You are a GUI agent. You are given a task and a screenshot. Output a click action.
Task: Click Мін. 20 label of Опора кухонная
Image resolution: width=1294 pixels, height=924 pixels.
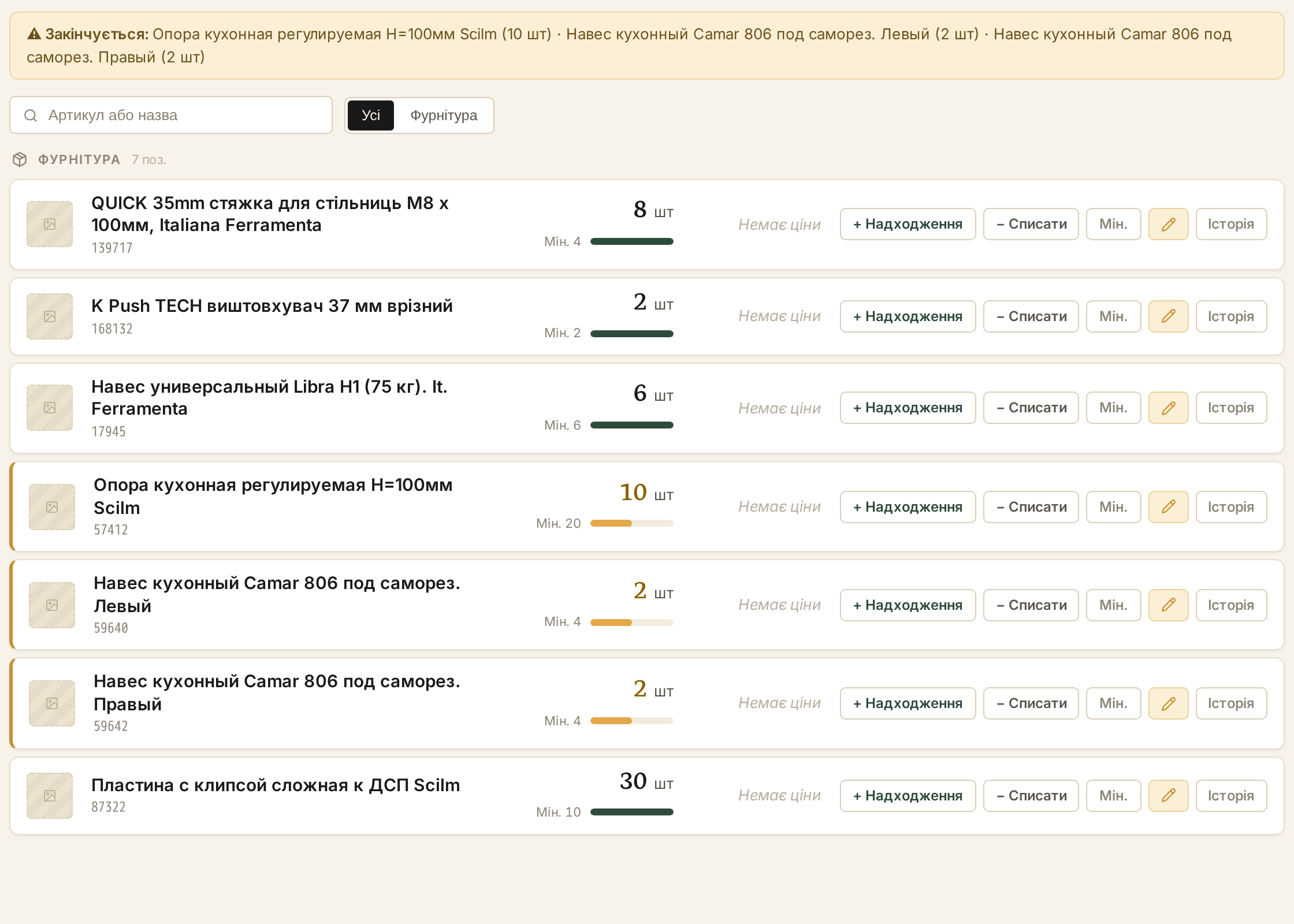558,523
